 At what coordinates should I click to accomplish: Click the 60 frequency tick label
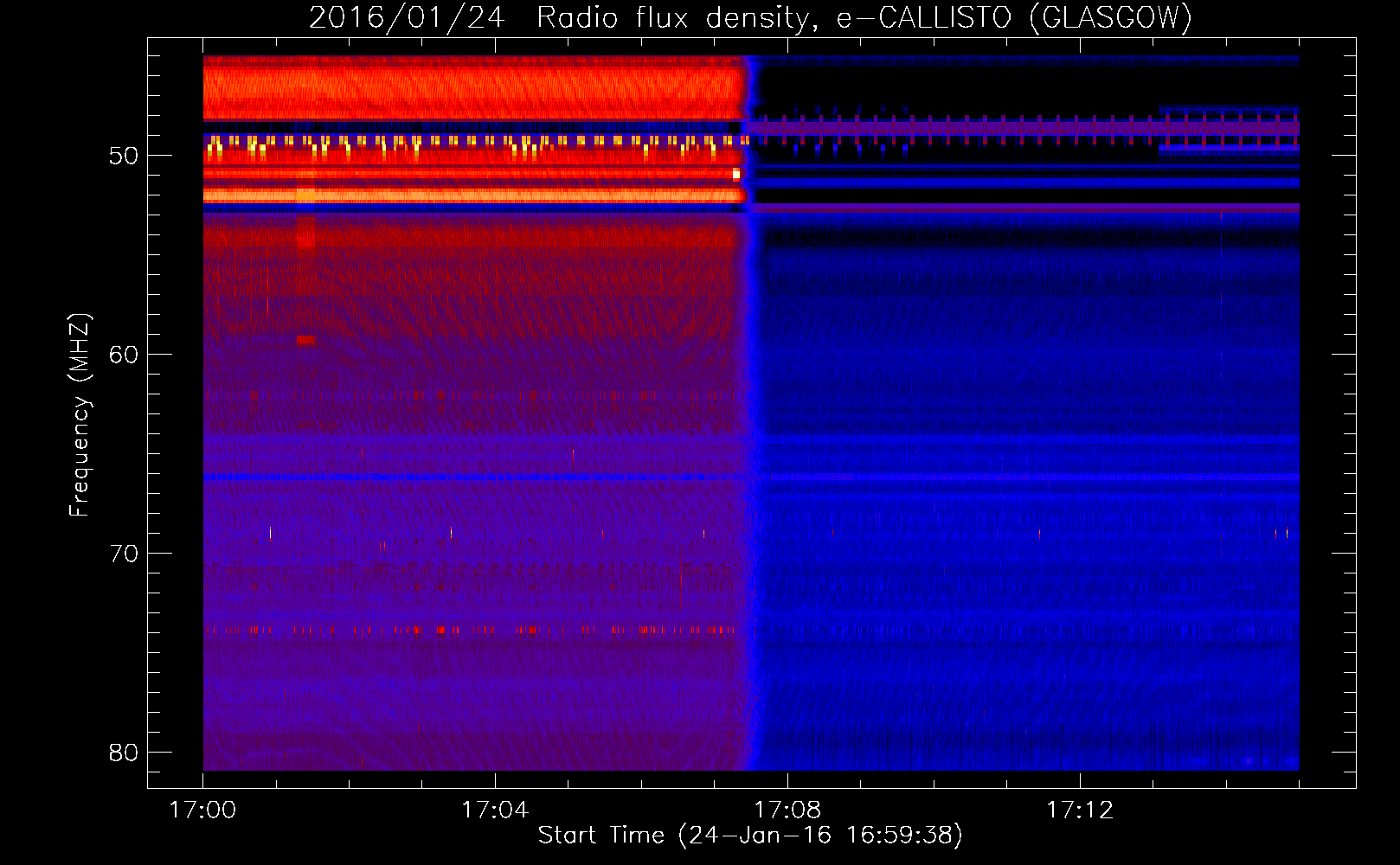pyautogui.click(x=124, y=355)
